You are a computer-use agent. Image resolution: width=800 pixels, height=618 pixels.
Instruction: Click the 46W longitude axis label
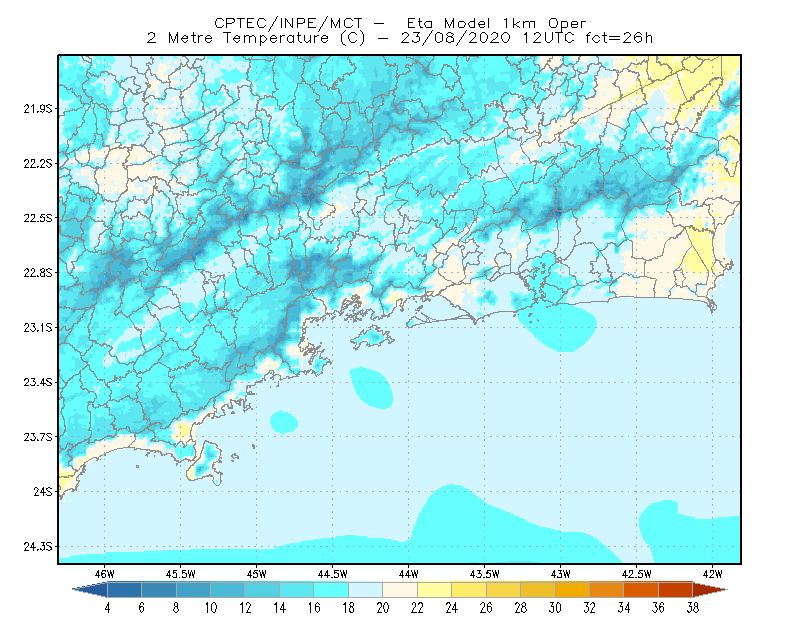click(x=105, y=574)
